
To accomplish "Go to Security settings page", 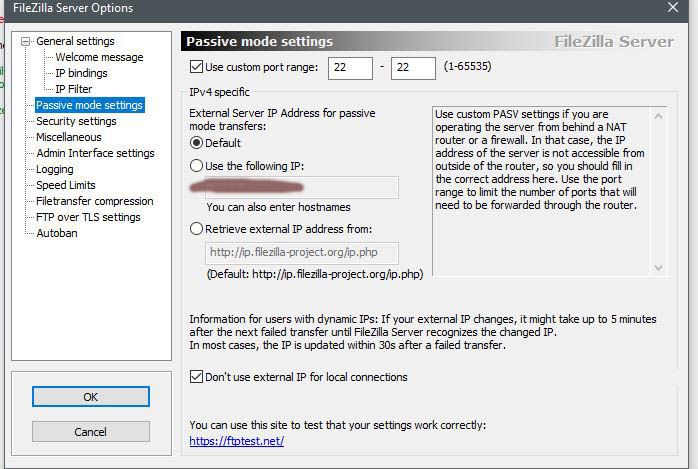I will tap(76, 122).
